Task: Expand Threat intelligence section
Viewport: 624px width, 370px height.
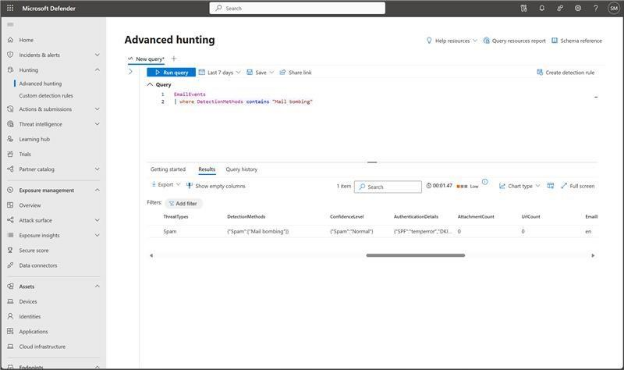Action: (x=97, y=124)
